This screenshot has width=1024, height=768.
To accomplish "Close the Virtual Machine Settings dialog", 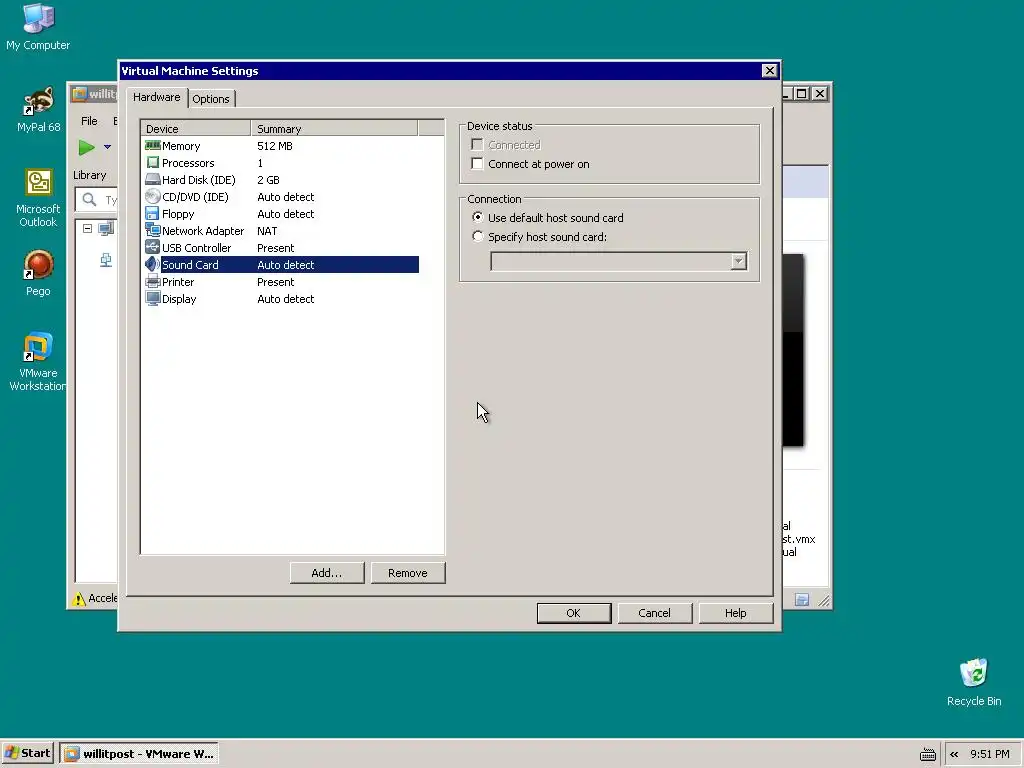I will (769, 71).
